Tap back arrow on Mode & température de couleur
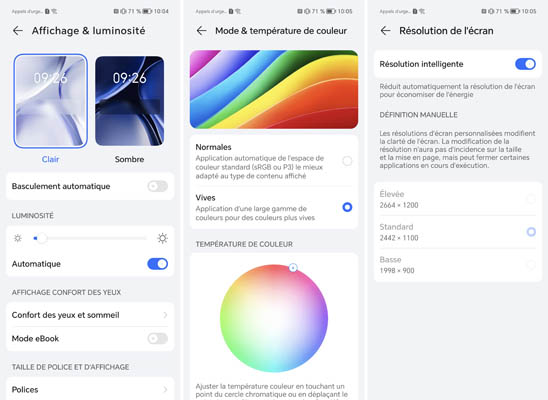Screen dimensions: 548x400 202,31
